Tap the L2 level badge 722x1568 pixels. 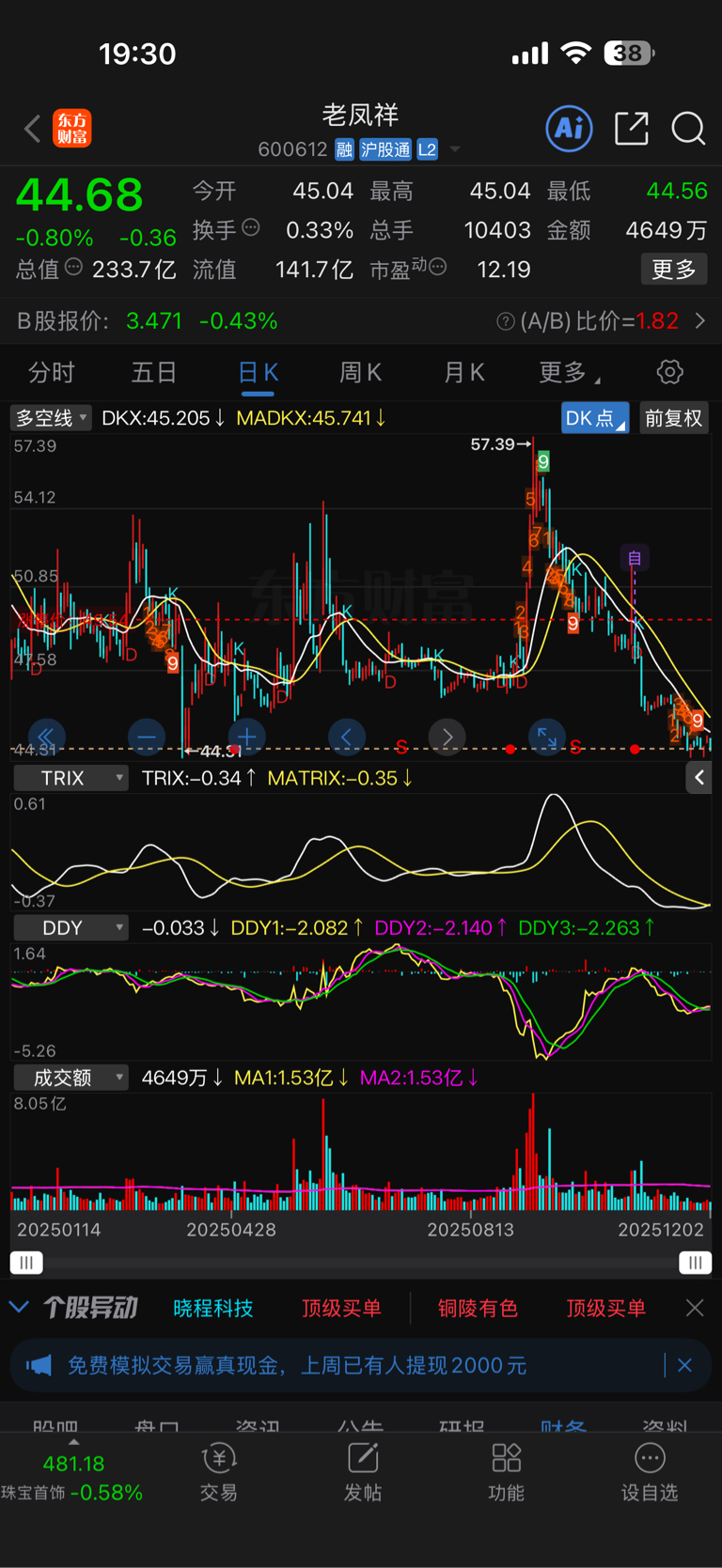point(428,149)
